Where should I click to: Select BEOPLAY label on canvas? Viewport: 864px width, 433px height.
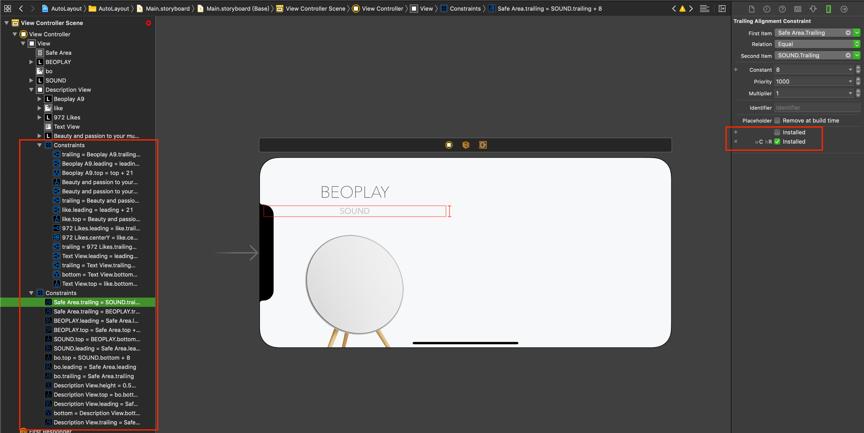click(354, 192)
